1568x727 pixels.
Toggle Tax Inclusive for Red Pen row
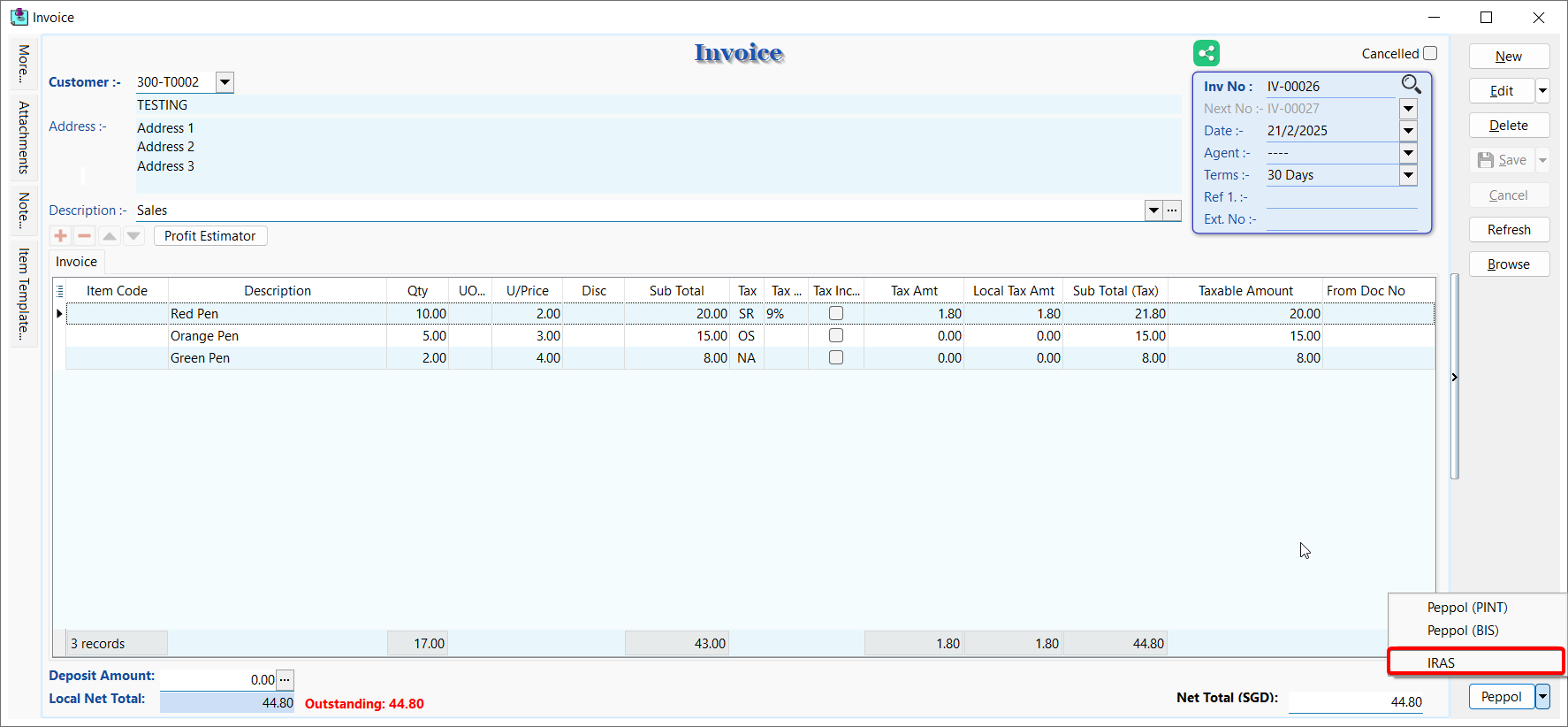(836, 313)
